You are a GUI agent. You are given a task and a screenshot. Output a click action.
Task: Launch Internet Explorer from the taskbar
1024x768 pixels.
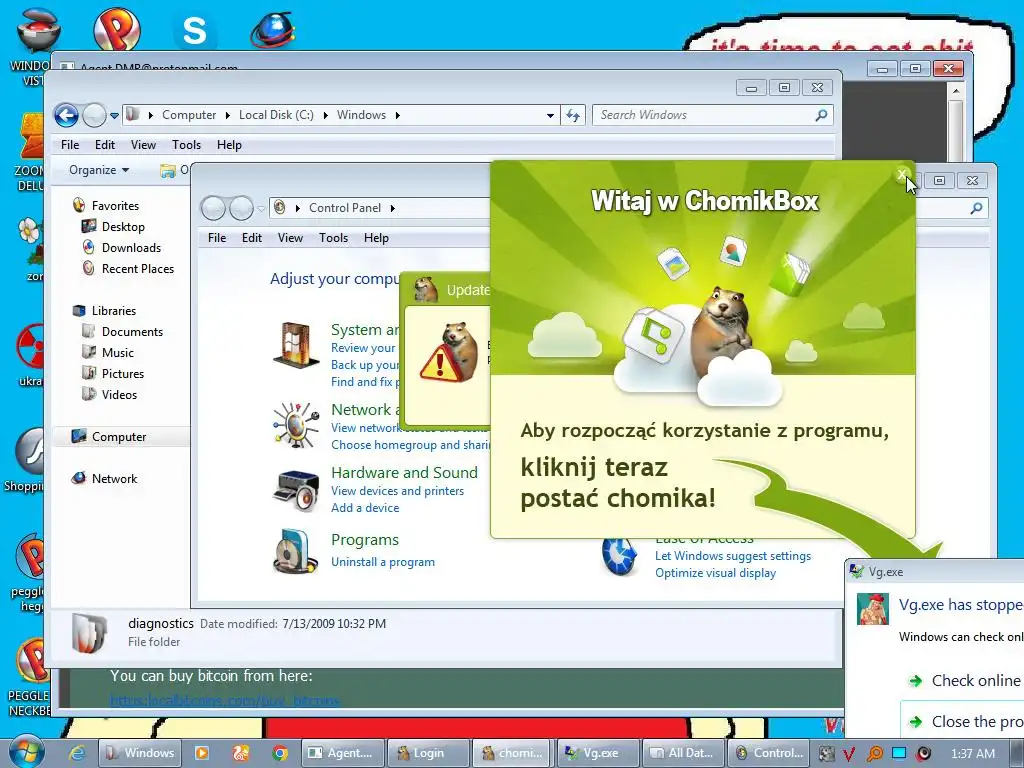coord(77,753)
